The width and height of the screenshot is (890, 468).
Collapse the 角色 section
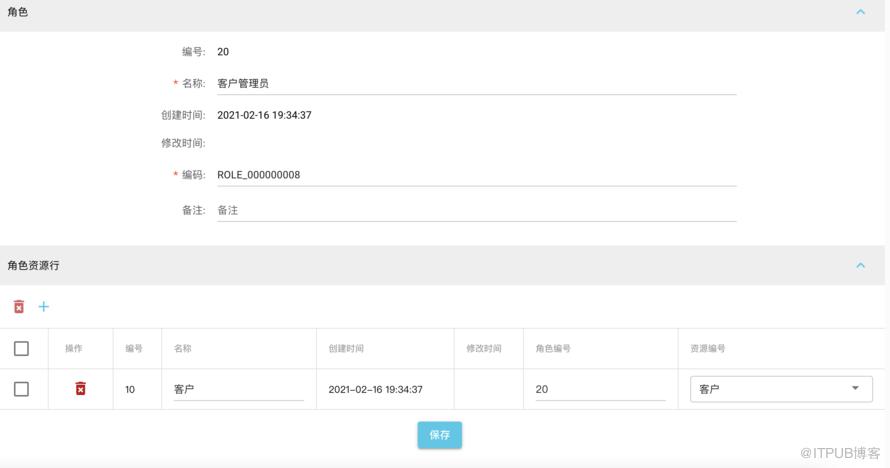tap(860, 12)
